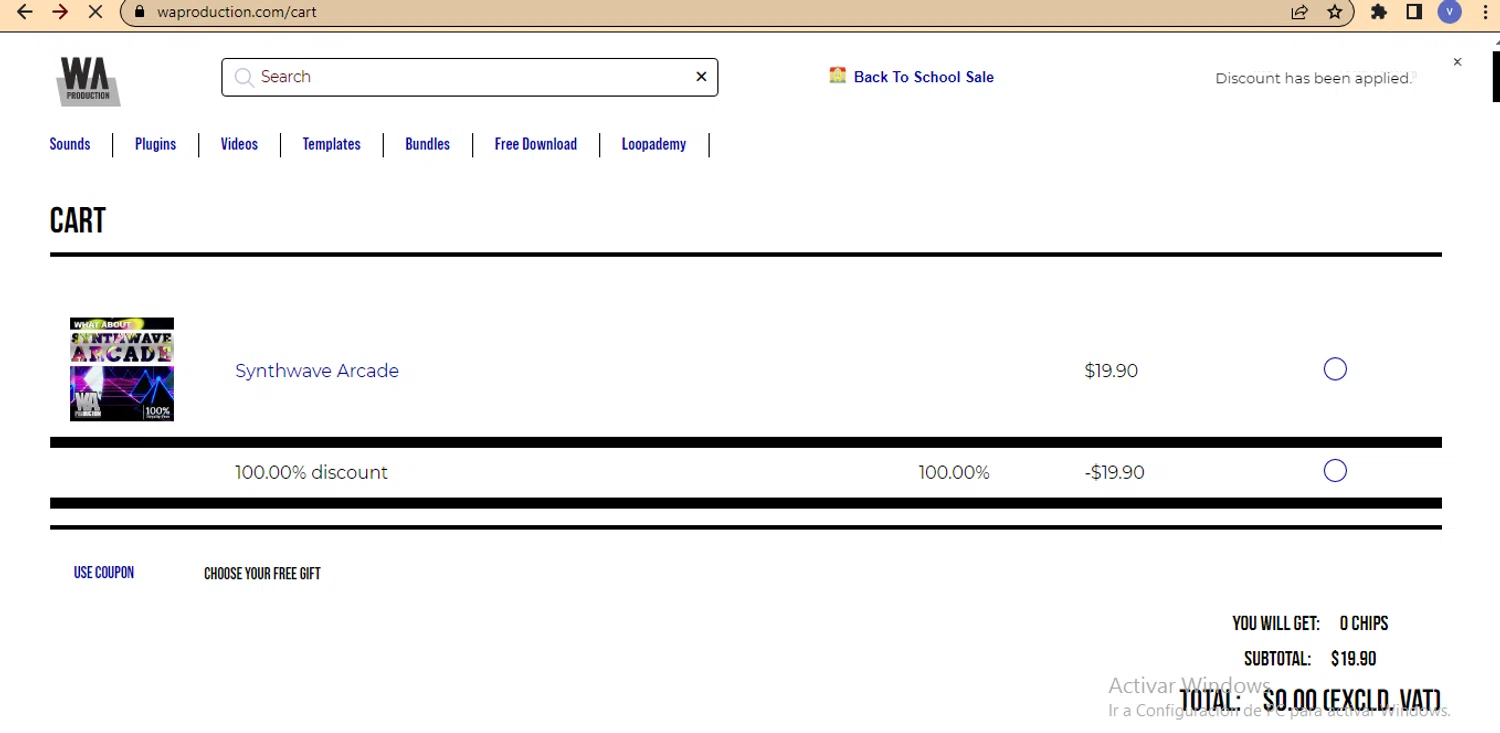
Task: Open Back To School Sale link
Action: 923,77
